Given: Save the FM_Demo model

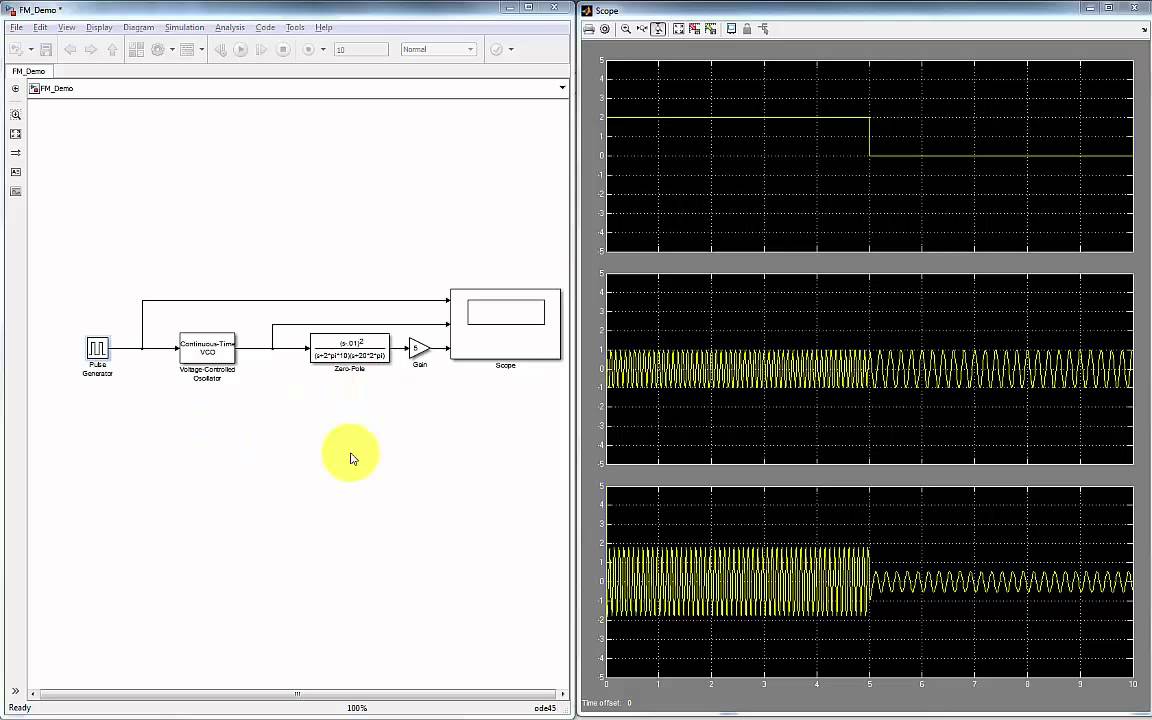Looking at the screenshot, I should click(46, 49).
